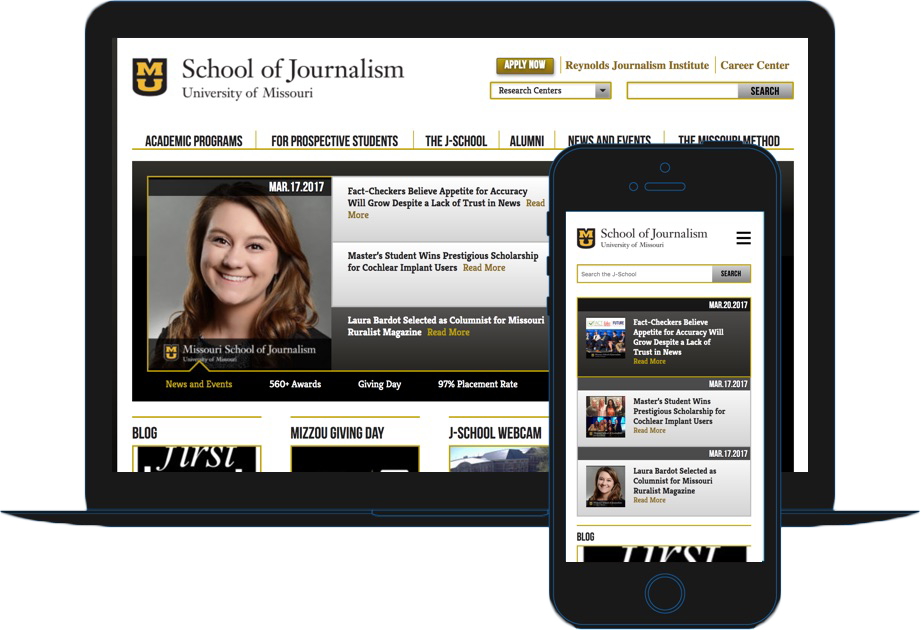Screen dimensions: 920x630
Task: Switch to the 97% Placement Rate tab
Action: [x=478, y=384]
